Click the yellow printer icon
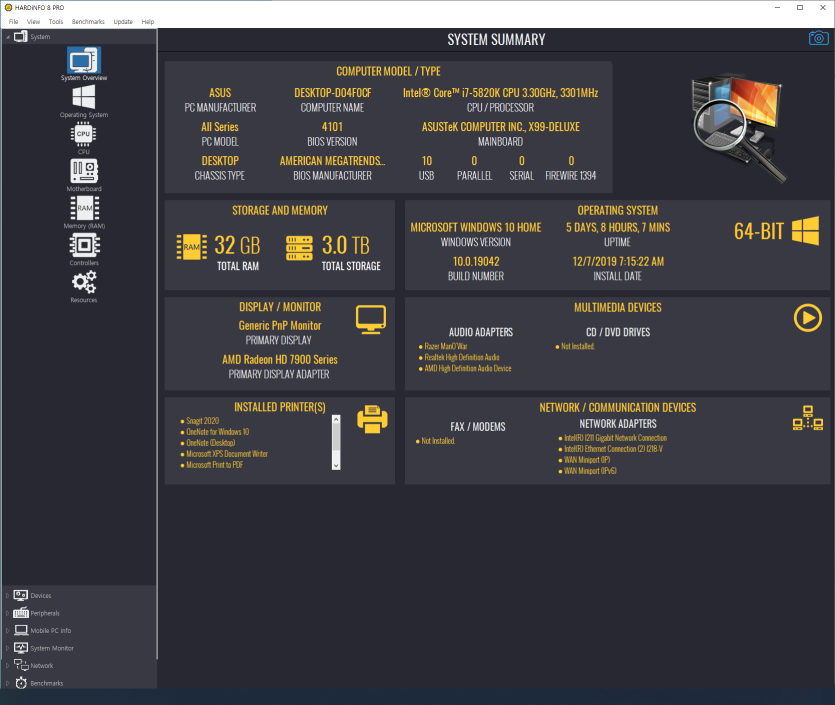This screenshot has height=705, width=835. (x=372, y=419)
